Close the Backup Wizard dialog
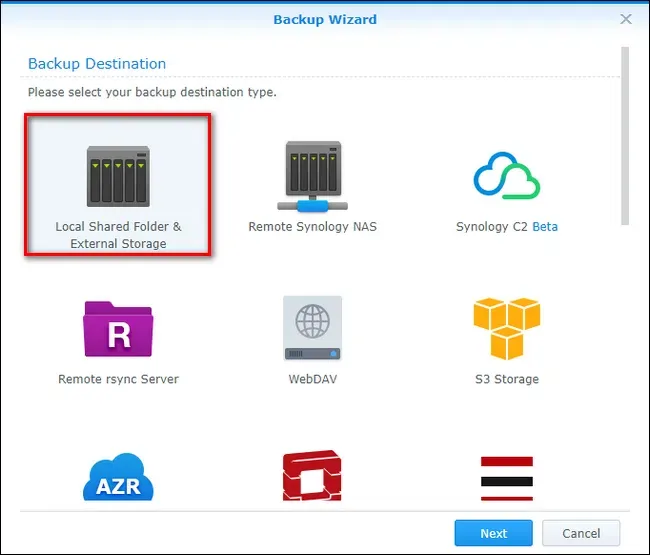 626,19
